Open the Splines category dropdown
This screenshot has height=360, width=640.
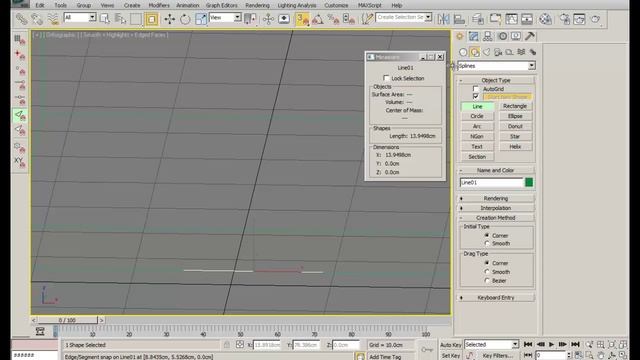coord(531,66)
